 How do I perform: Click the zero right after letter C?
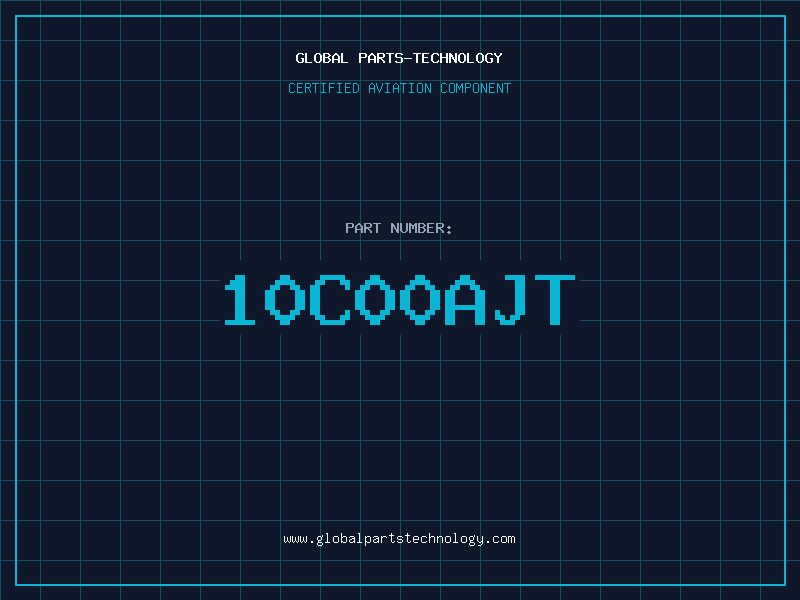[x=375, y=300]
